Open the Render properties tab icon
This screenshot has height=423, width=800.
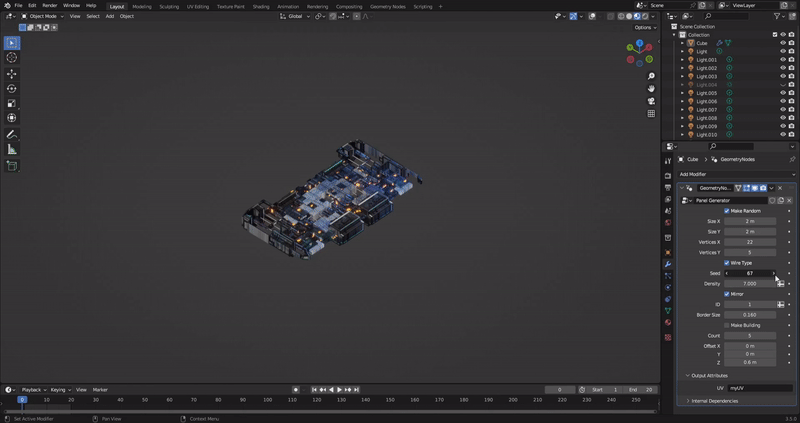pyautogui.click(x=668, y=176)
